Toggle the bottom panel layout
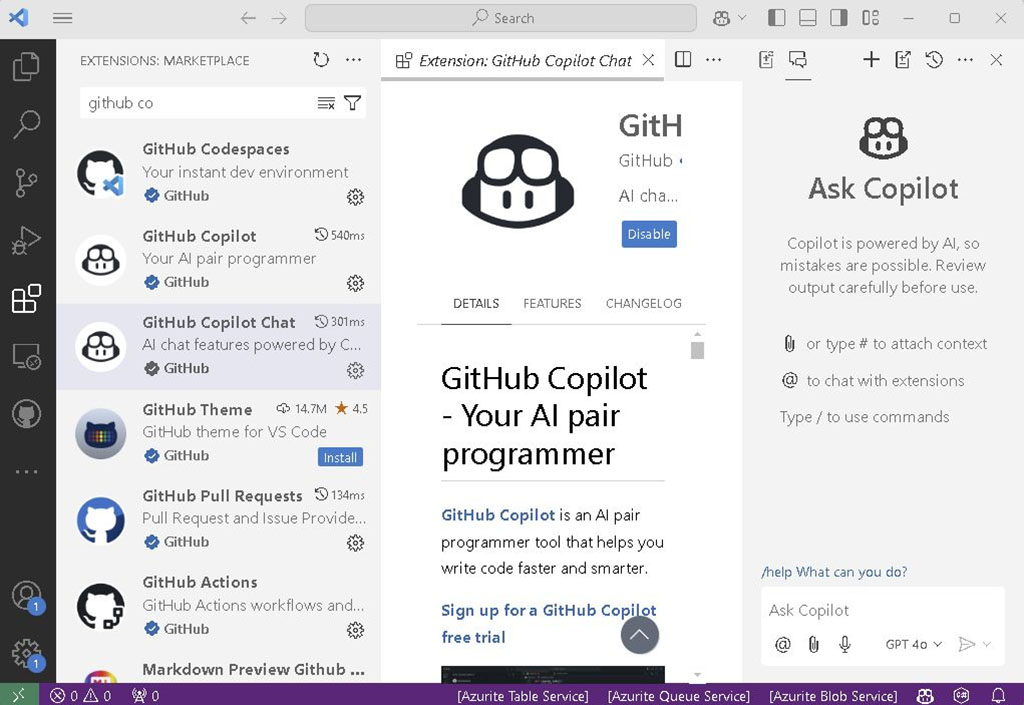 (x=808, y=18)
